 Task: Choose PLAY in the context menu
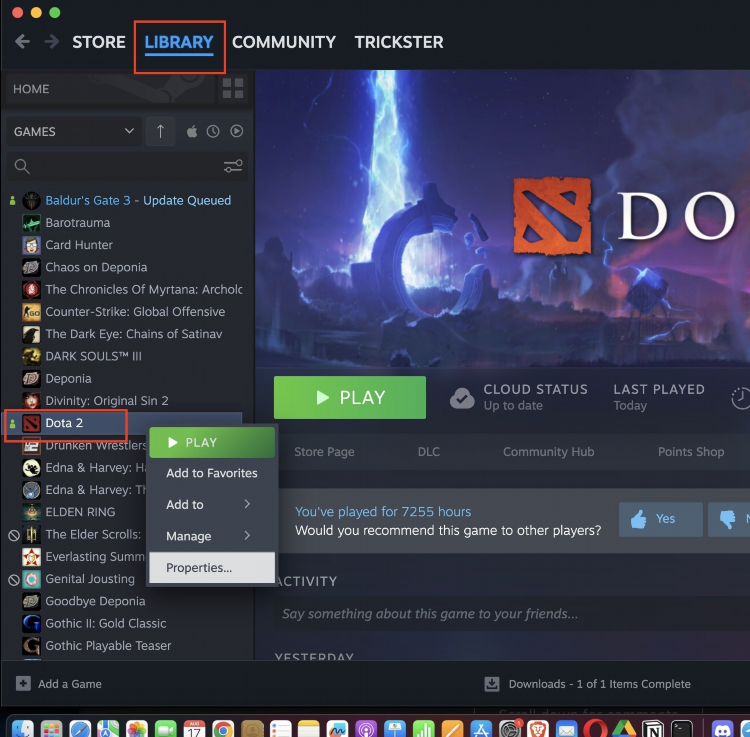point(212,442)
